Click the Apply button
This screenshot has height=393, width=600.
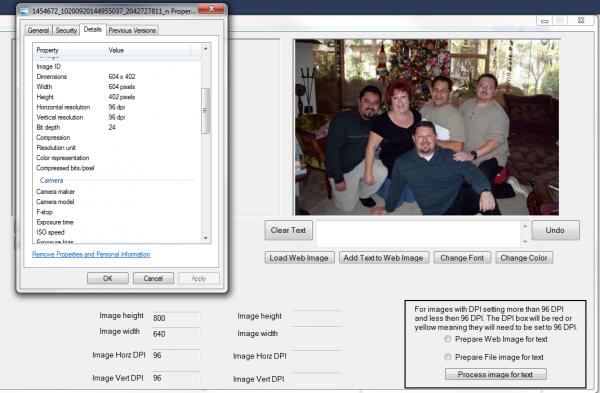point(199,278)
